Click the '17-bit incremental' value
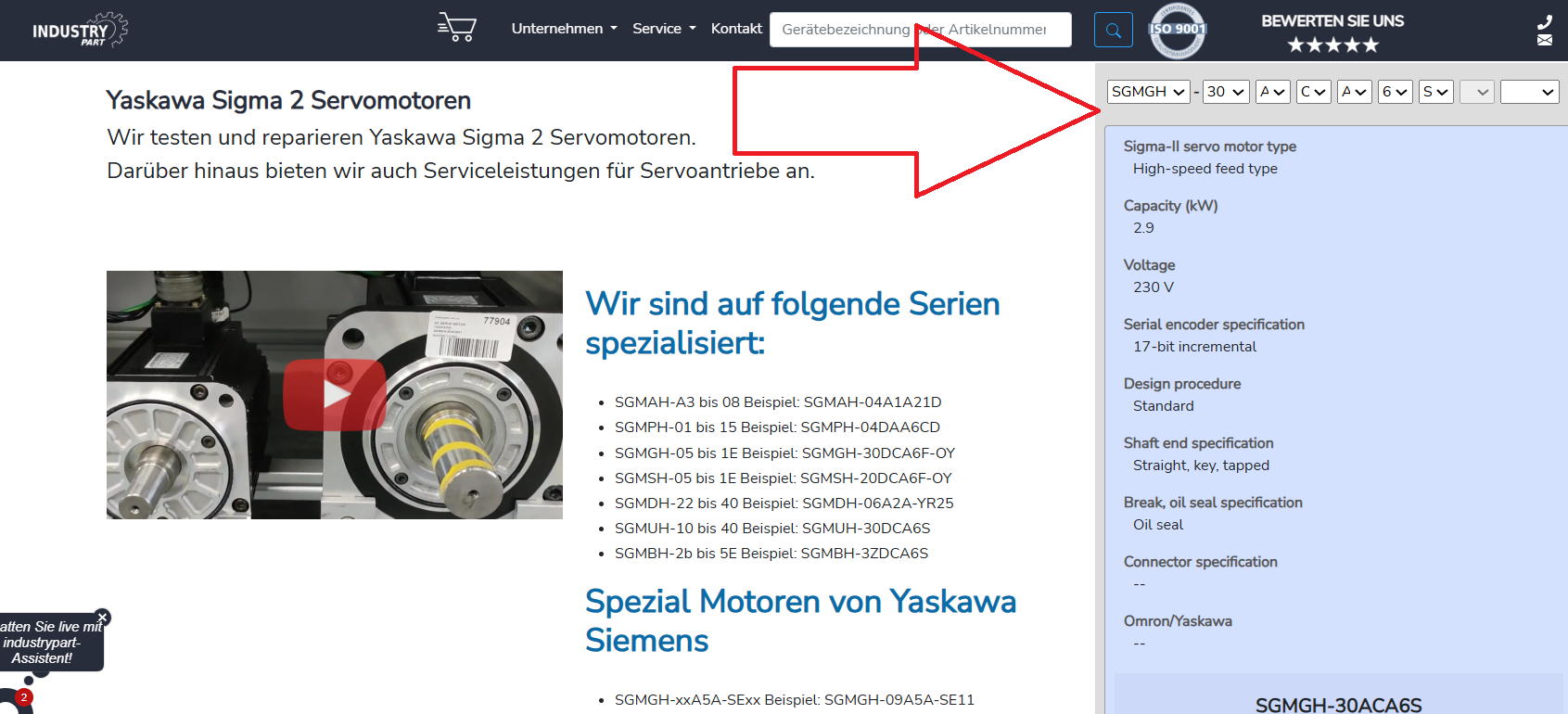1568x714 pixels. click(x=1194, y=347)
